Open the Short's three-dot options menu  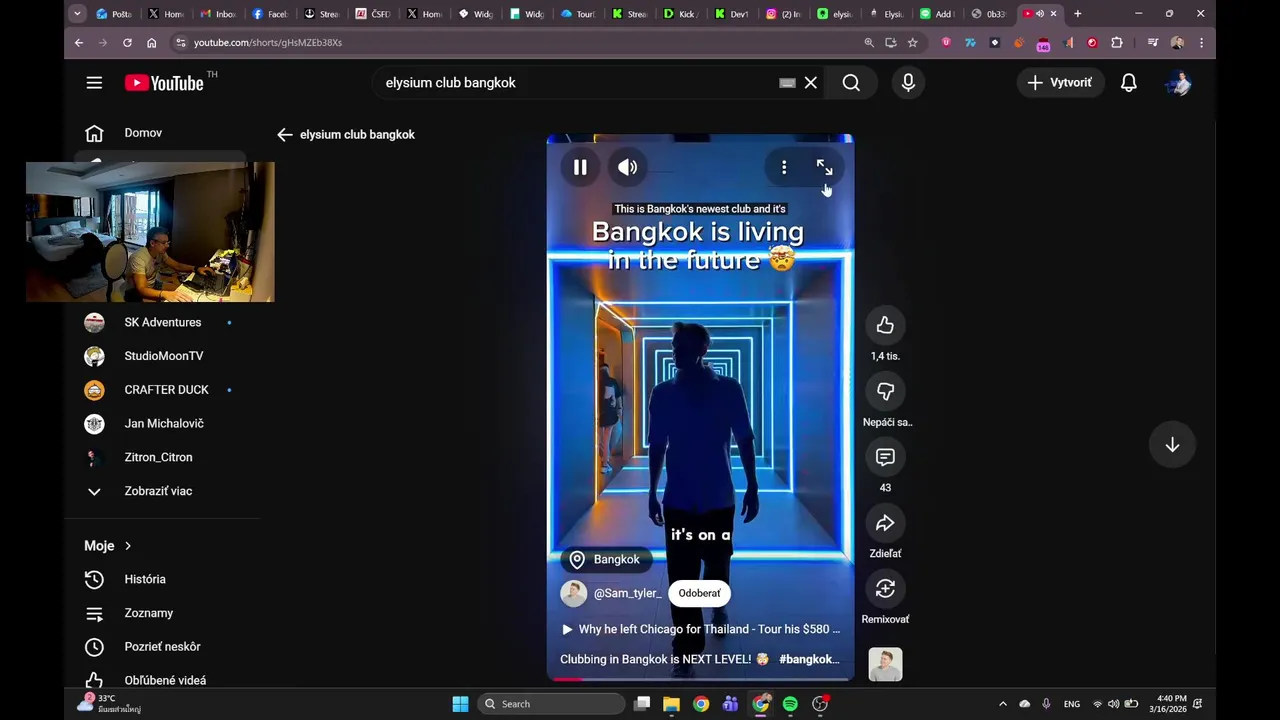click(784, 167)
